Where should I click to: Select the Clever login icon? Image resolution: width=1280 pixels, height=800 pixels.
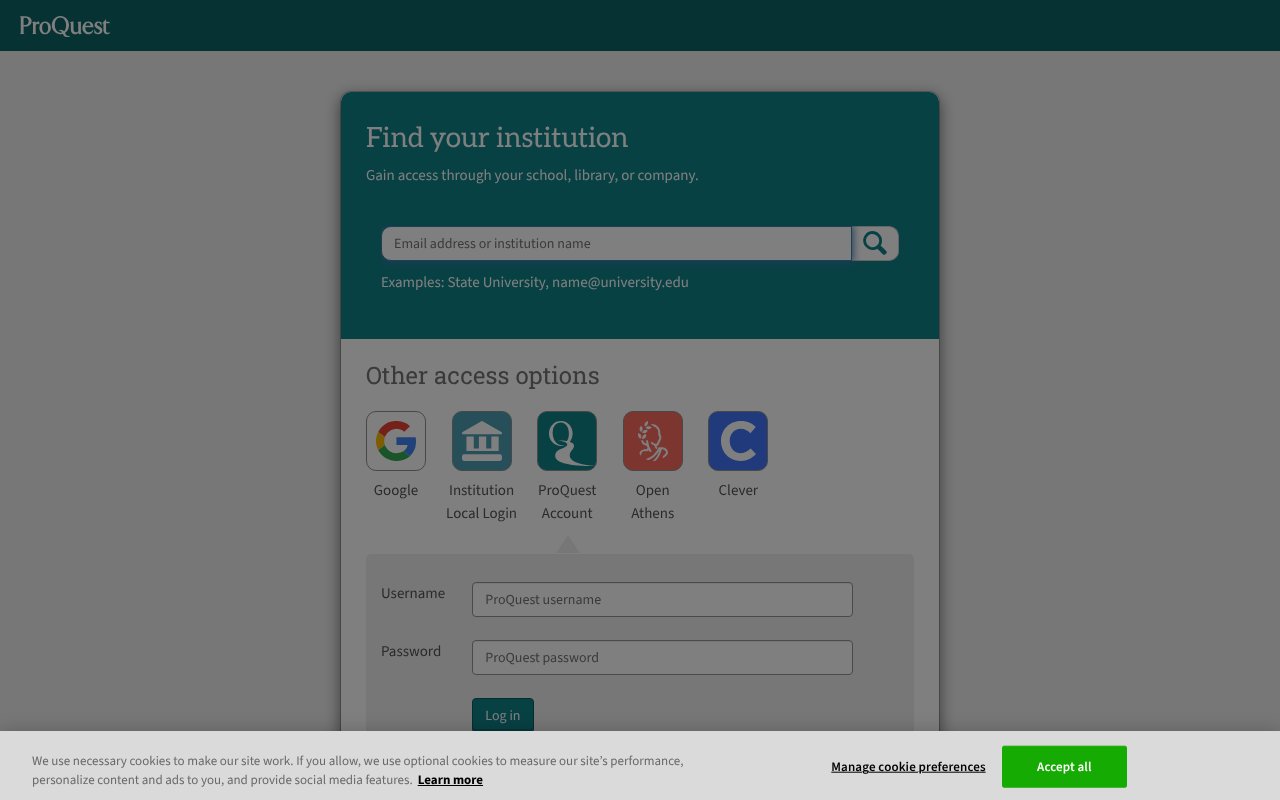738,440
